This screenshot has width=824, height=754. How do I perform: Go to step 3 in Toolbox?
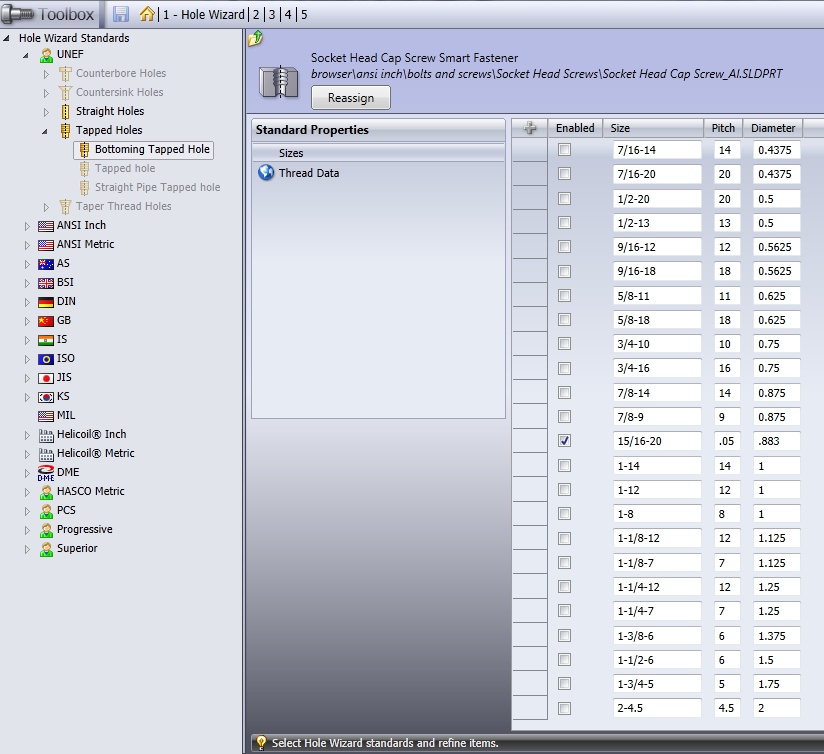272,14
